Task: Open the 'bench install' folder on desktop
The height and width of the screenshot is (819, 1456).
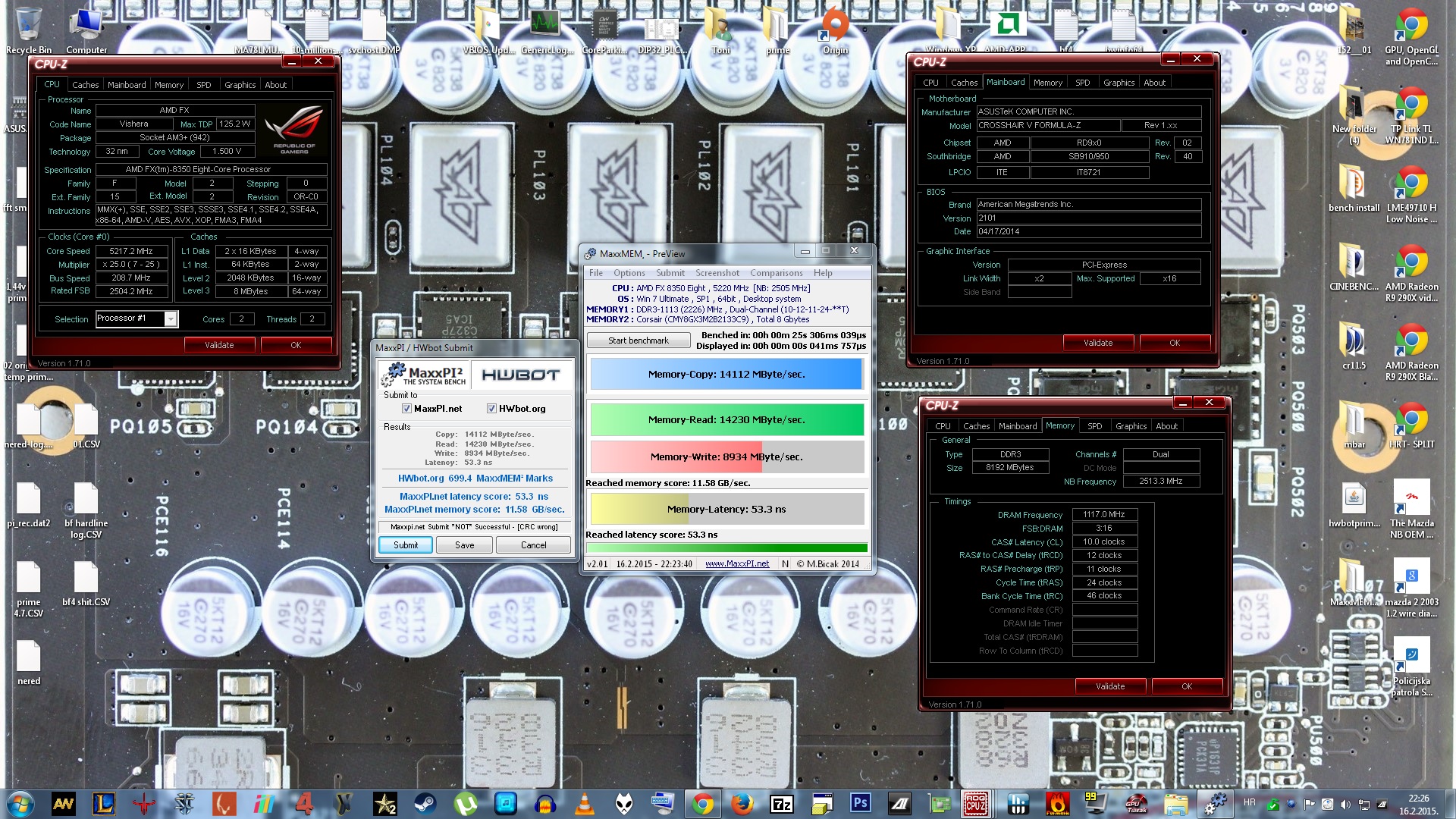Action: (x=1354, y=188)
